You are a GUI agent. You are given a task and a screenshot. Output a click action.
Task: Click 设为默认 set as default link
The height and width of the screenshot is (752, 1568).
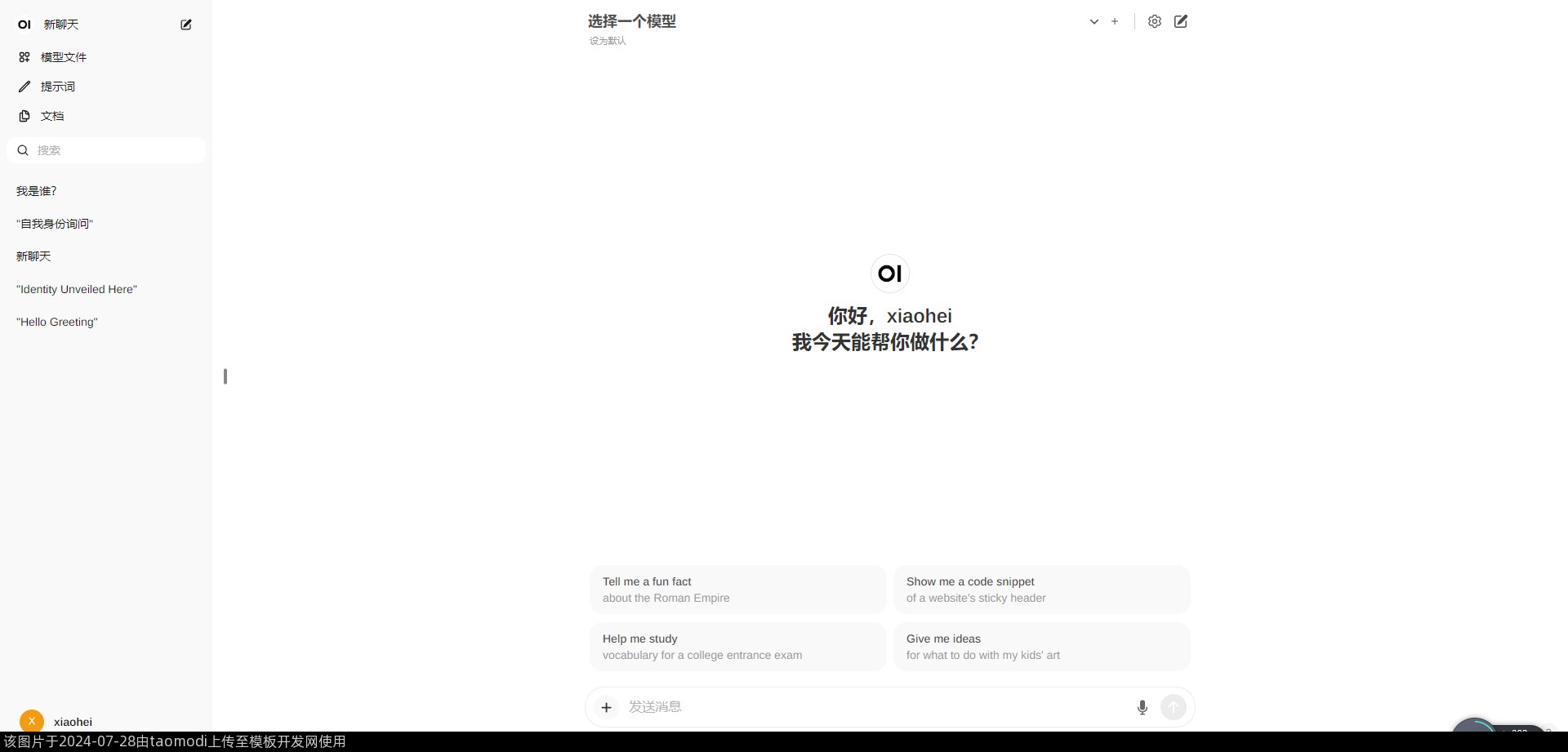608,41
